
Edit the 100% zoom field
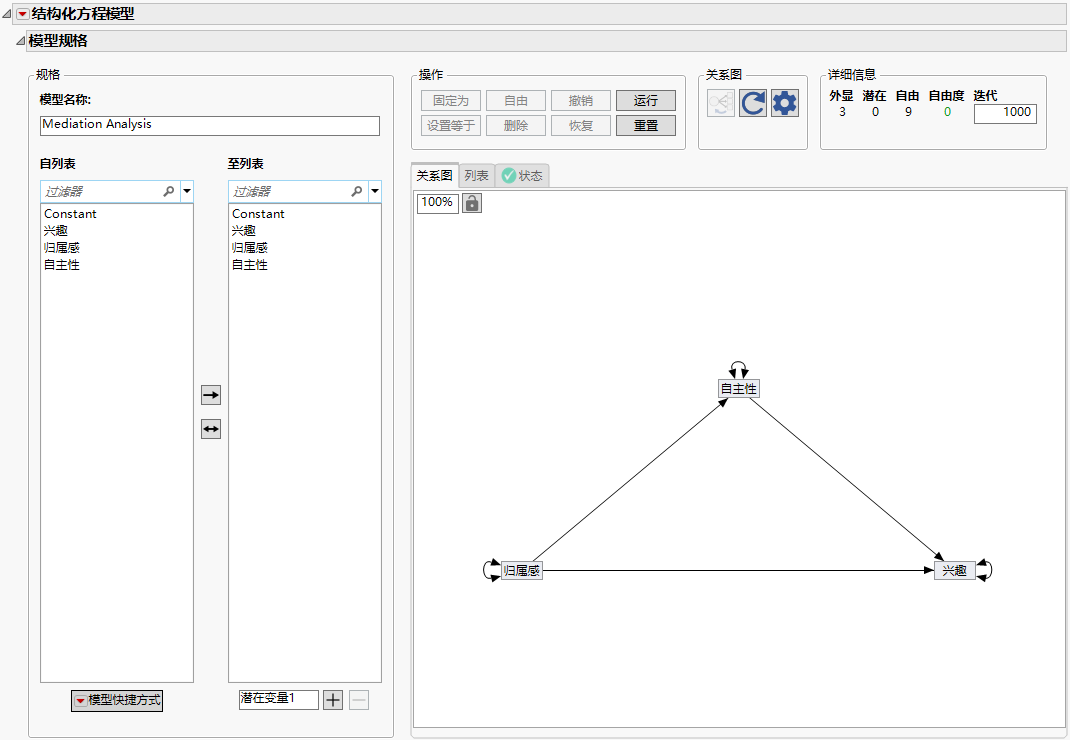(437, 203)
